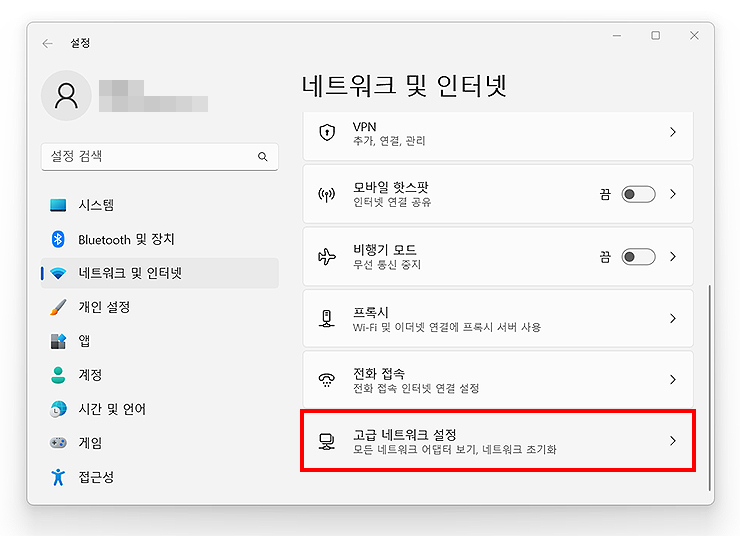Open 모바일 핫스팟 title text
The image size is (740, 536).
pos(391,187)
